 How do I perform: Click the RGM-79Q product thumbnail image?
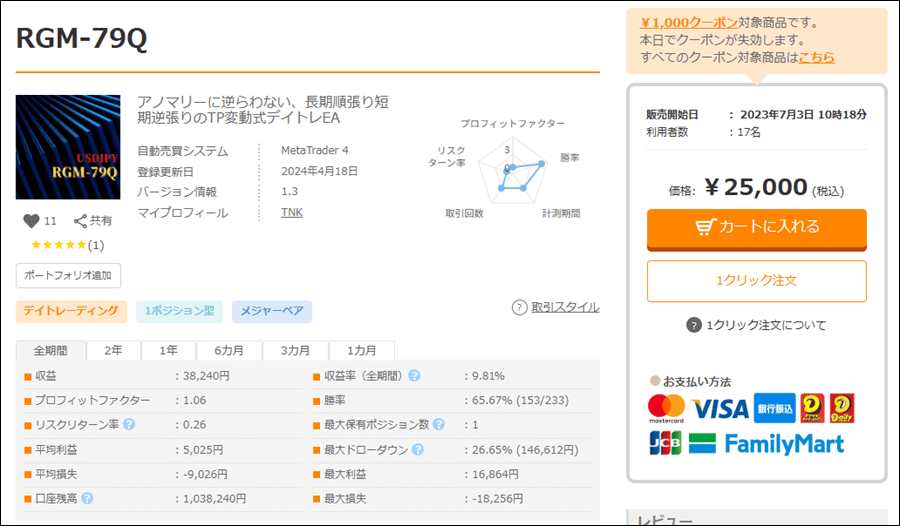(68, 147)
